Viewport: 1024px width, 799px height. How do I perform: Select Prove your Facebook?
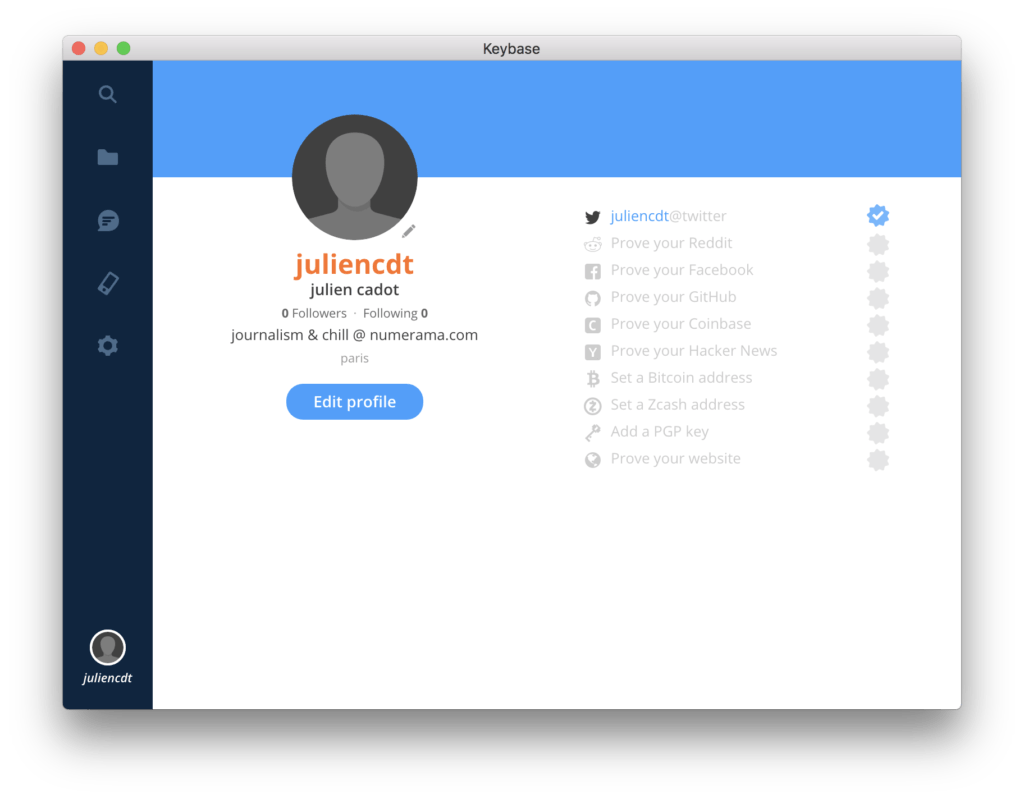pos(681,270)
